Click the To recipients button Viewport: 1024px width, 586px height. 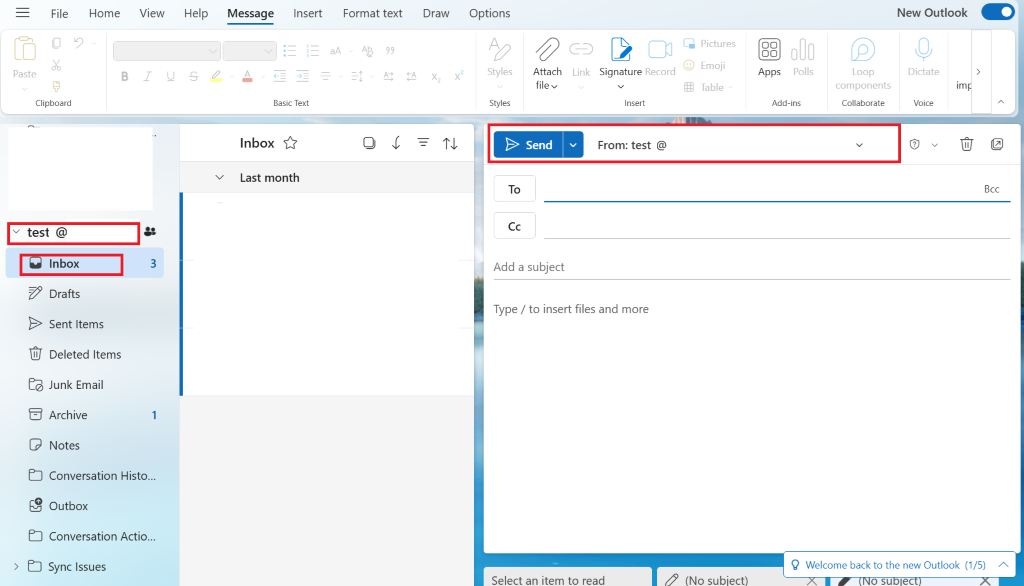515,189
